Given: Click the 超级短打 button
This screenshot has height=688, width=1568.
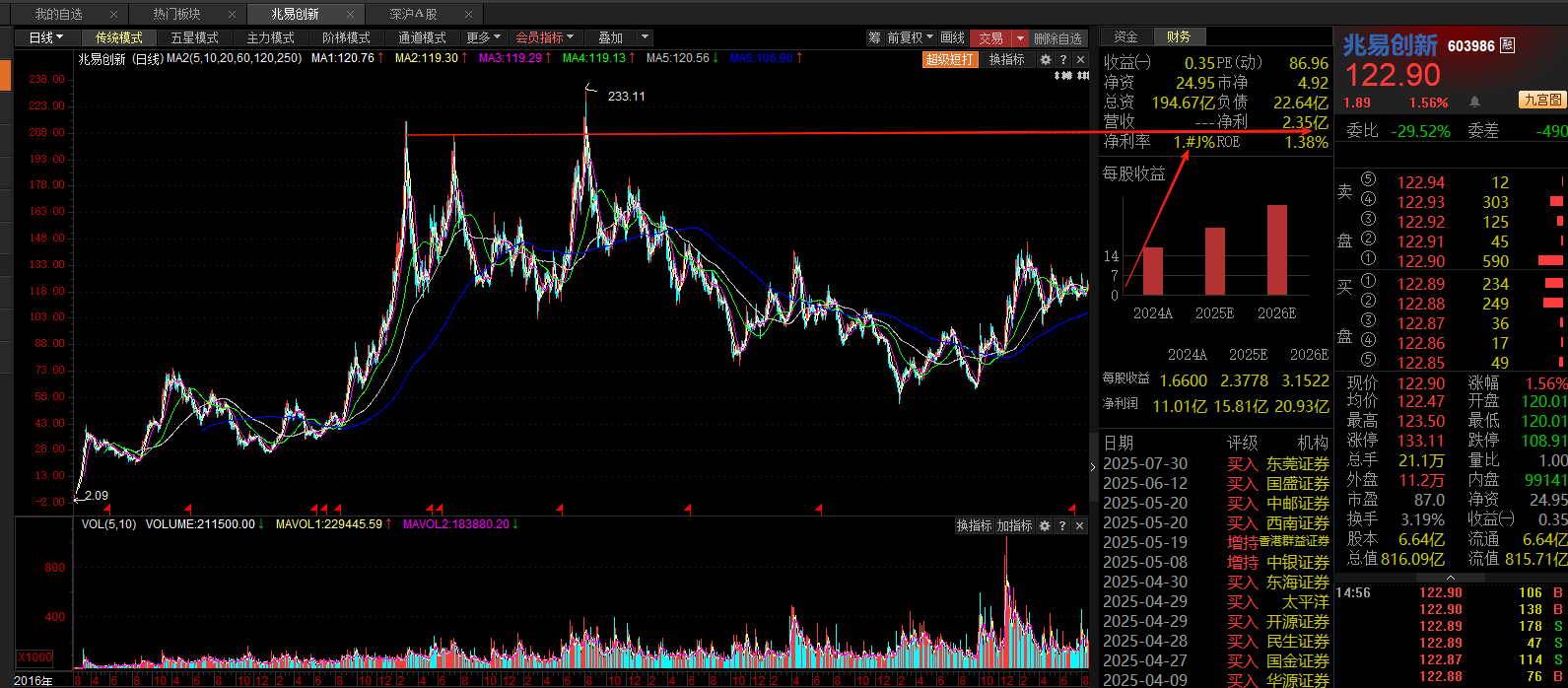Looking at the screenshot, I should point(950,60).
